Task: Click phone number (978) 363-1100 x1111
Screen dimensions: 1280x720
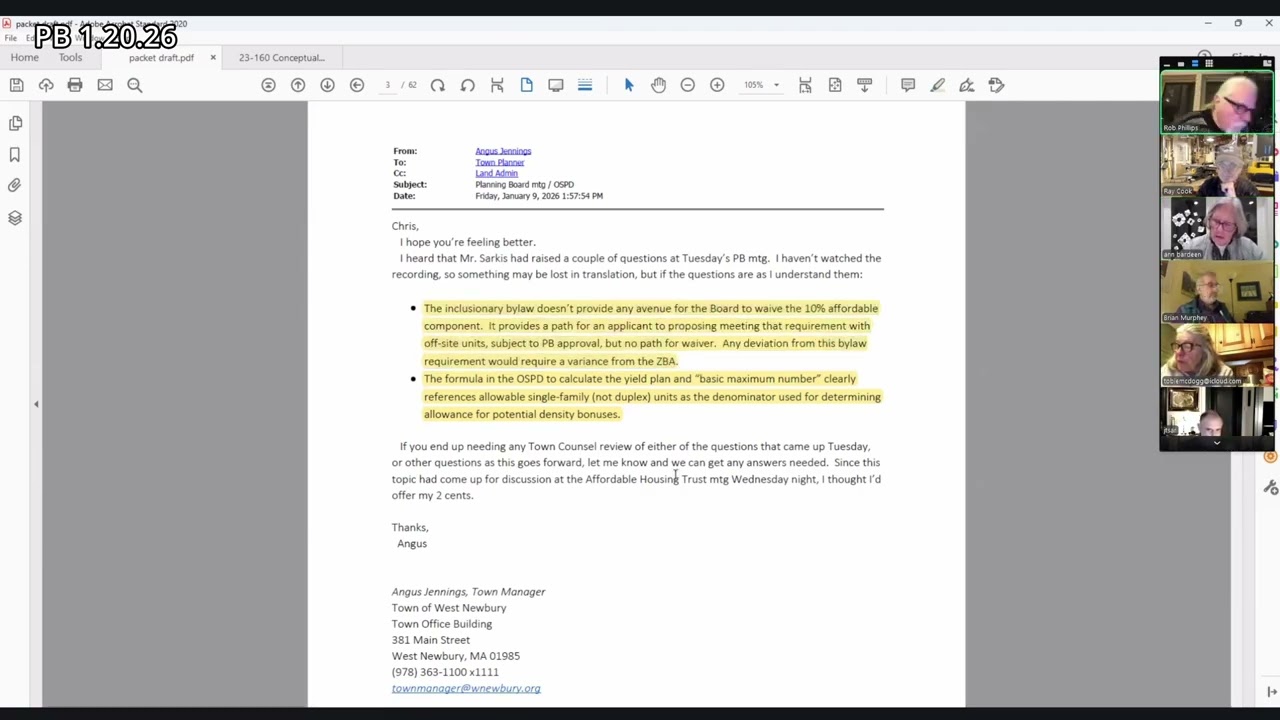Action: point(445,672)
